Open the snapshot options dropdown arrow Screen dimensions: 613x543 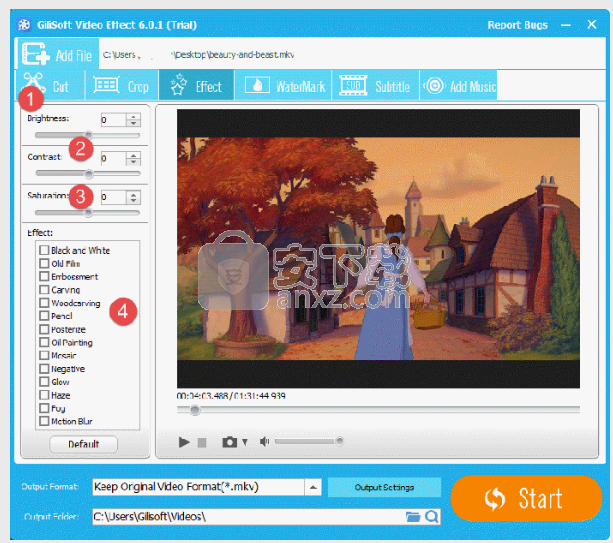pyautogui.click(x=245, y=442)
